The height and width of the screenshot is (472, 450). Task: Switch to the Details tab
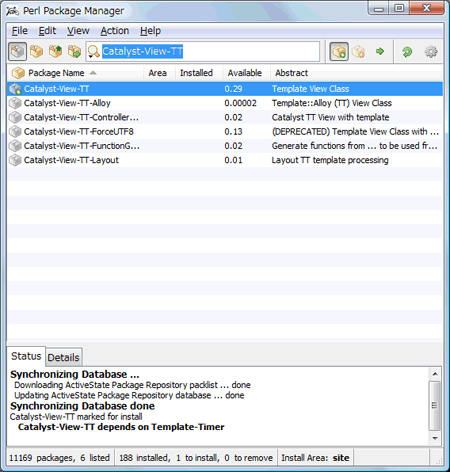(x=63, y=358)
